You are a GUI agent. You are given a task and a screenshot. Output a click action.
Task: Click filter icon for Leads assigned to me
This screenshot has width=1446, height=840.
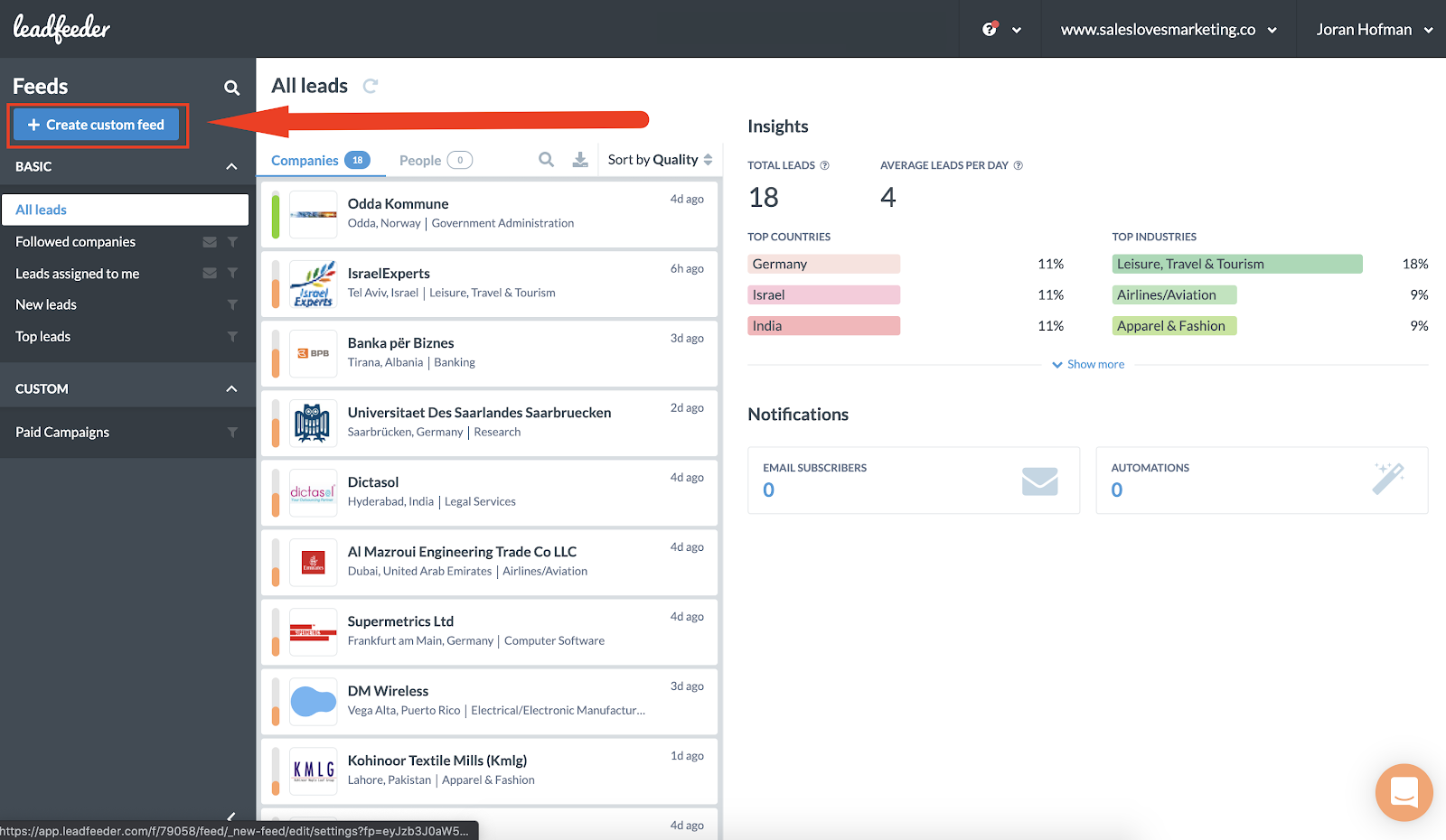[x=232, y=274]
